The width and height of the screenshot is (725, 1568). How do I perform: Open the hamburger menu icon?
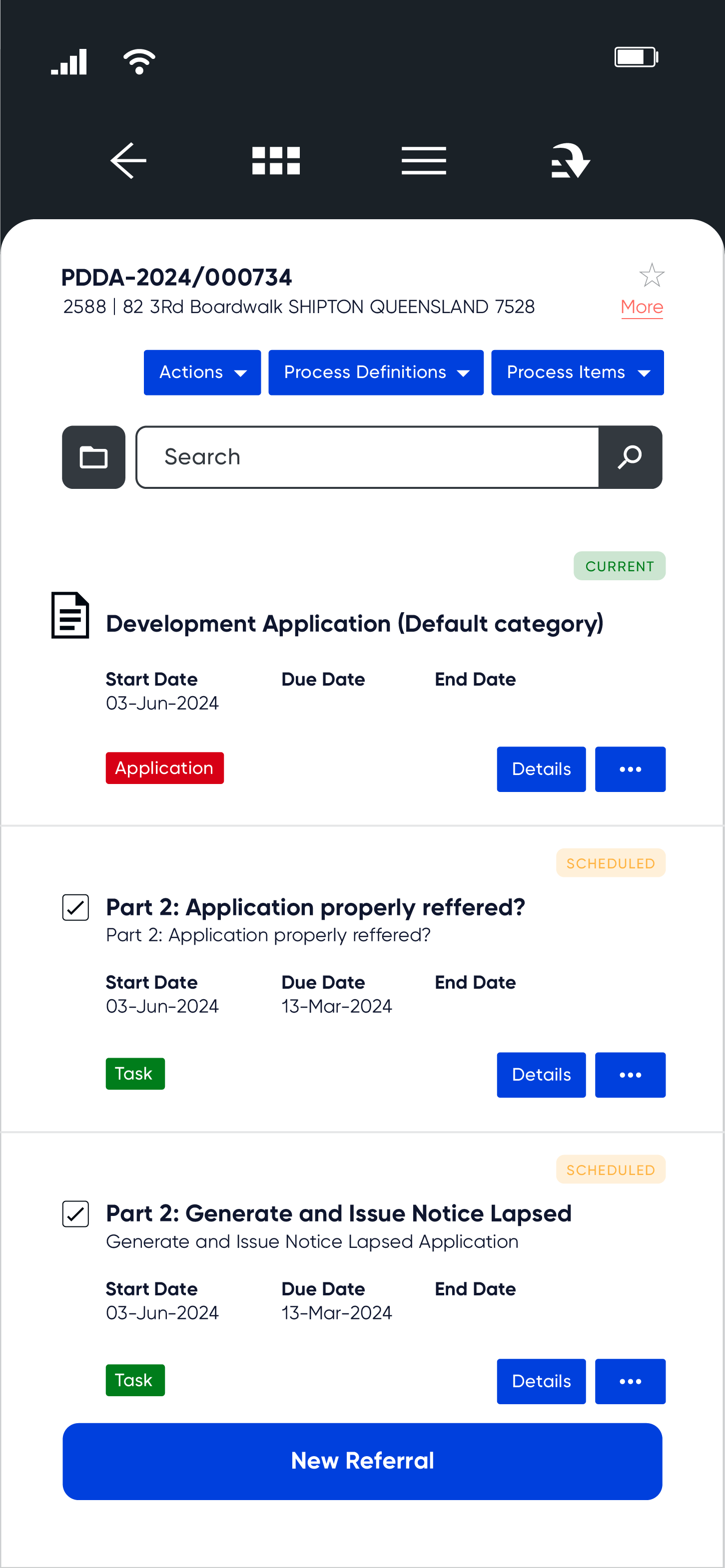point(424,161)
